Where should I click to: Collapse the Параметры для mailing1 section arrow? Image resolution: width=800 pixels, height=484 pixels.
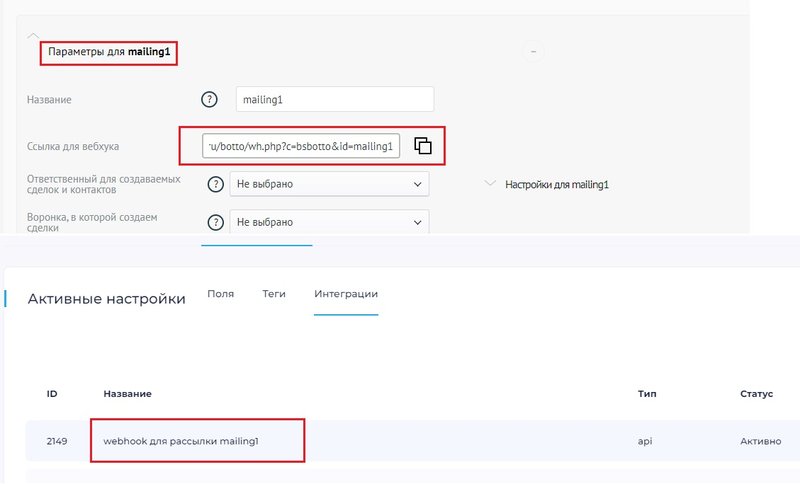34,34
